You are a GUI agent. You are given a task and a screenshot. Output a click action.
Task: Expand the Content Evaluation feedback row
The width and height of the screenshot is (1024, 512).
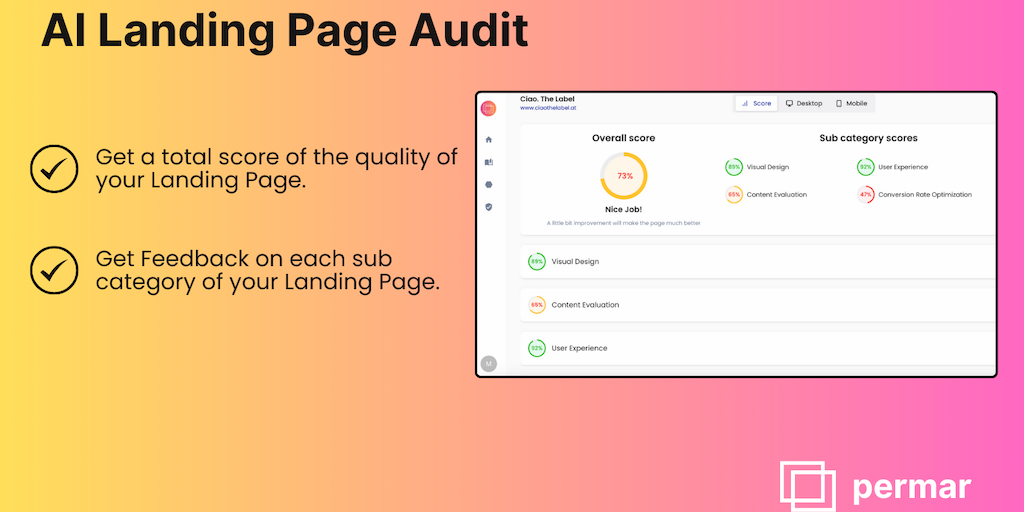[x=758, y=305]
